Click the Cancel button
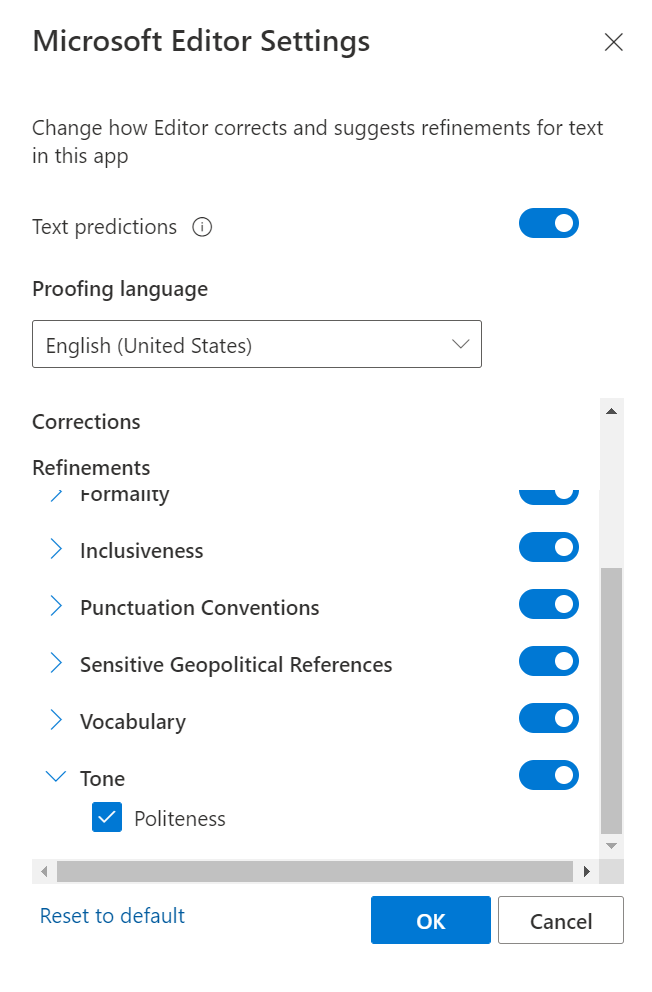The width and height of the screenshot is (652, 992). click(560, 921)
